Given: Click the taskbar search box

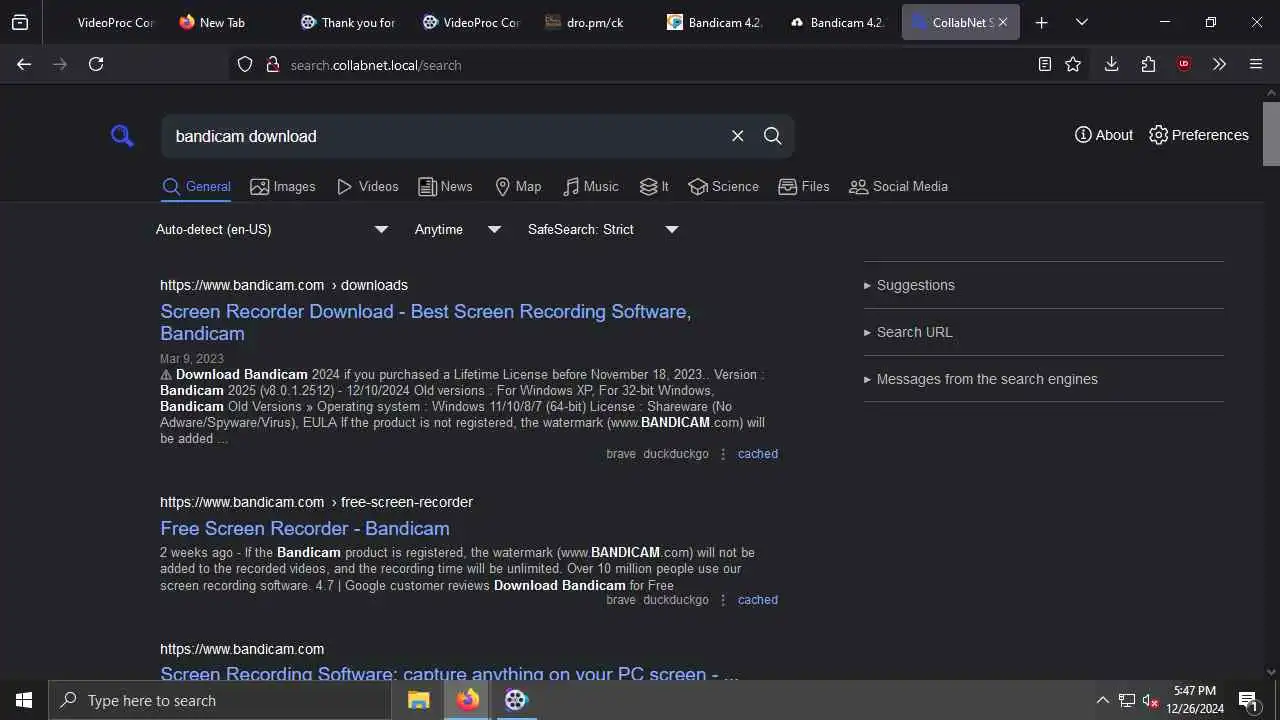Looking at the screenshot, I should tap(220, 700).
